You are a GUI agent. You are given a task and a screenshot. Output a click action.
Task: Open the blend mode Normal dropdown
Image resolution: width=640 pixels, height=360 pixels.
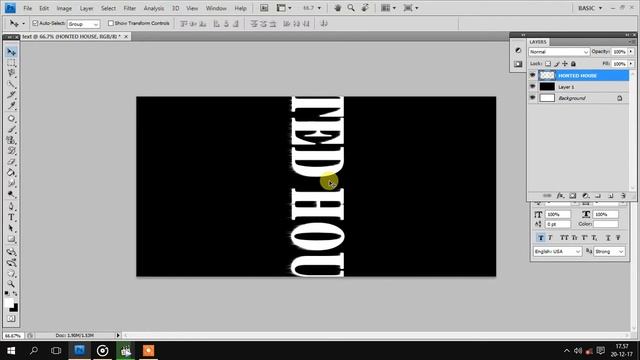coord(559,52)
